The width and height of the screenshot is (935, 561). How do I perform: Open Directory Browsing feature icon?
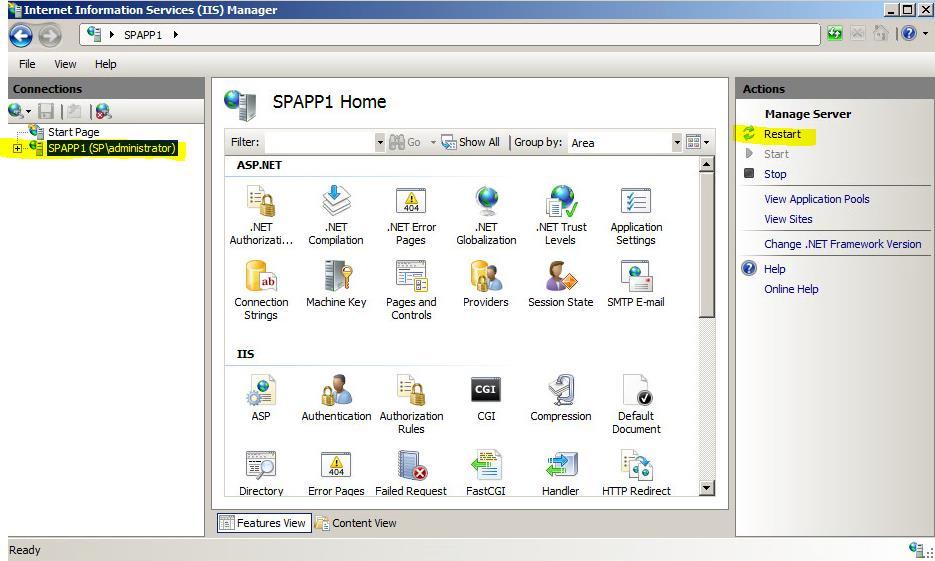tap(261, 472)
